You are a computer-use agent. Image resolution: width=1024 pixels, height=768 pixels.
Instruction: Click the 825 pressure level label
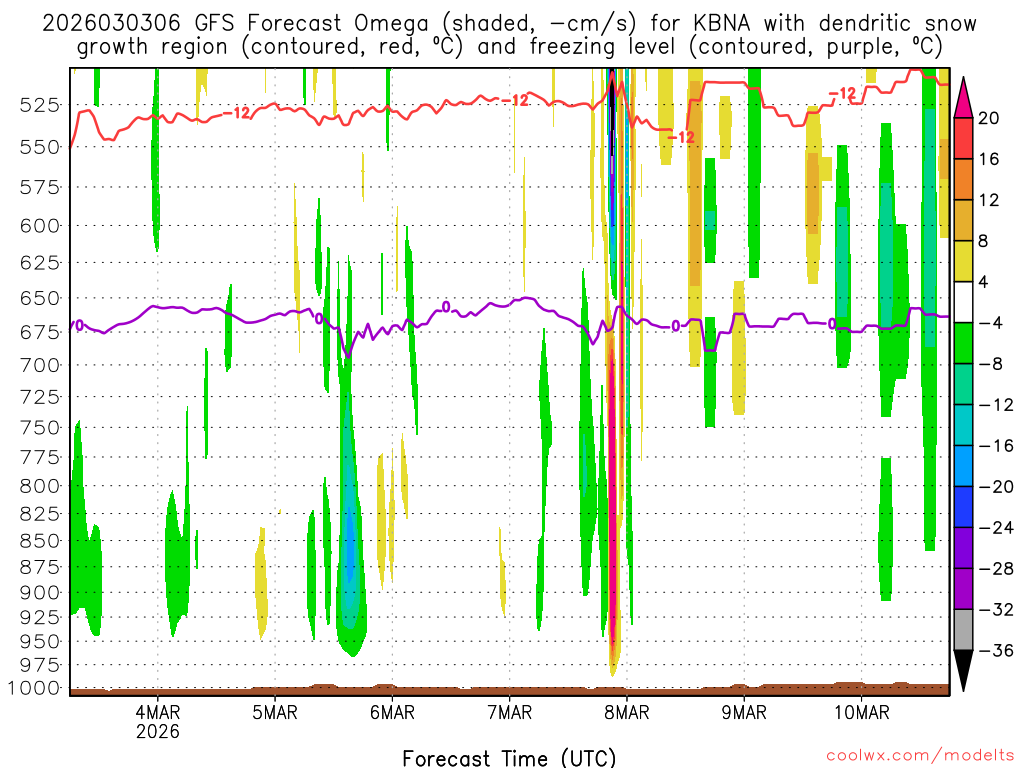click(x=39, y=514)
